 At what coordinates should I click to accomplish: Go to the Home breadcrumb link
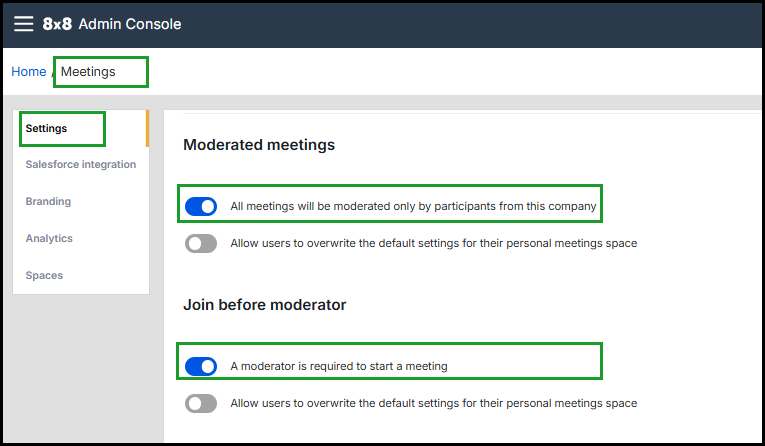point(28,72)
